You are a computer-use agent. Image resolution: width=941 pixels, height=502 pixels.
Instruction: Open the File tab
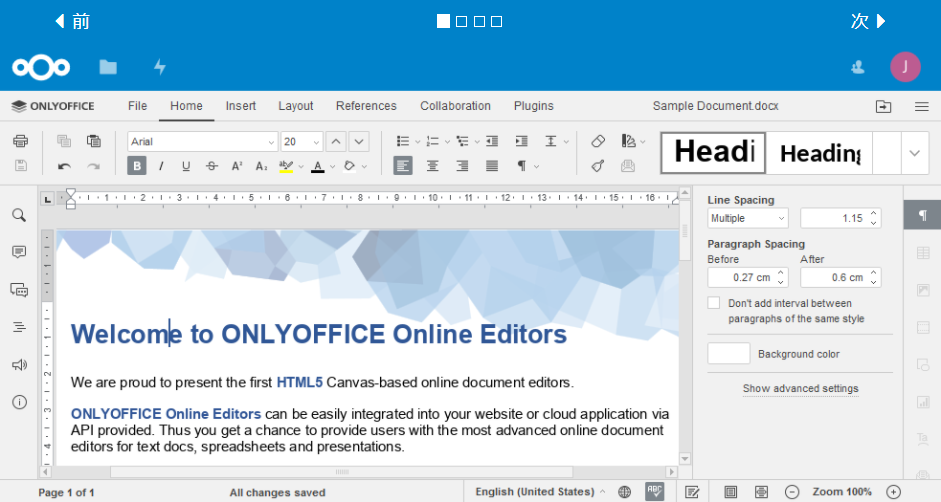pyautogui.click(x=137, y=106)
